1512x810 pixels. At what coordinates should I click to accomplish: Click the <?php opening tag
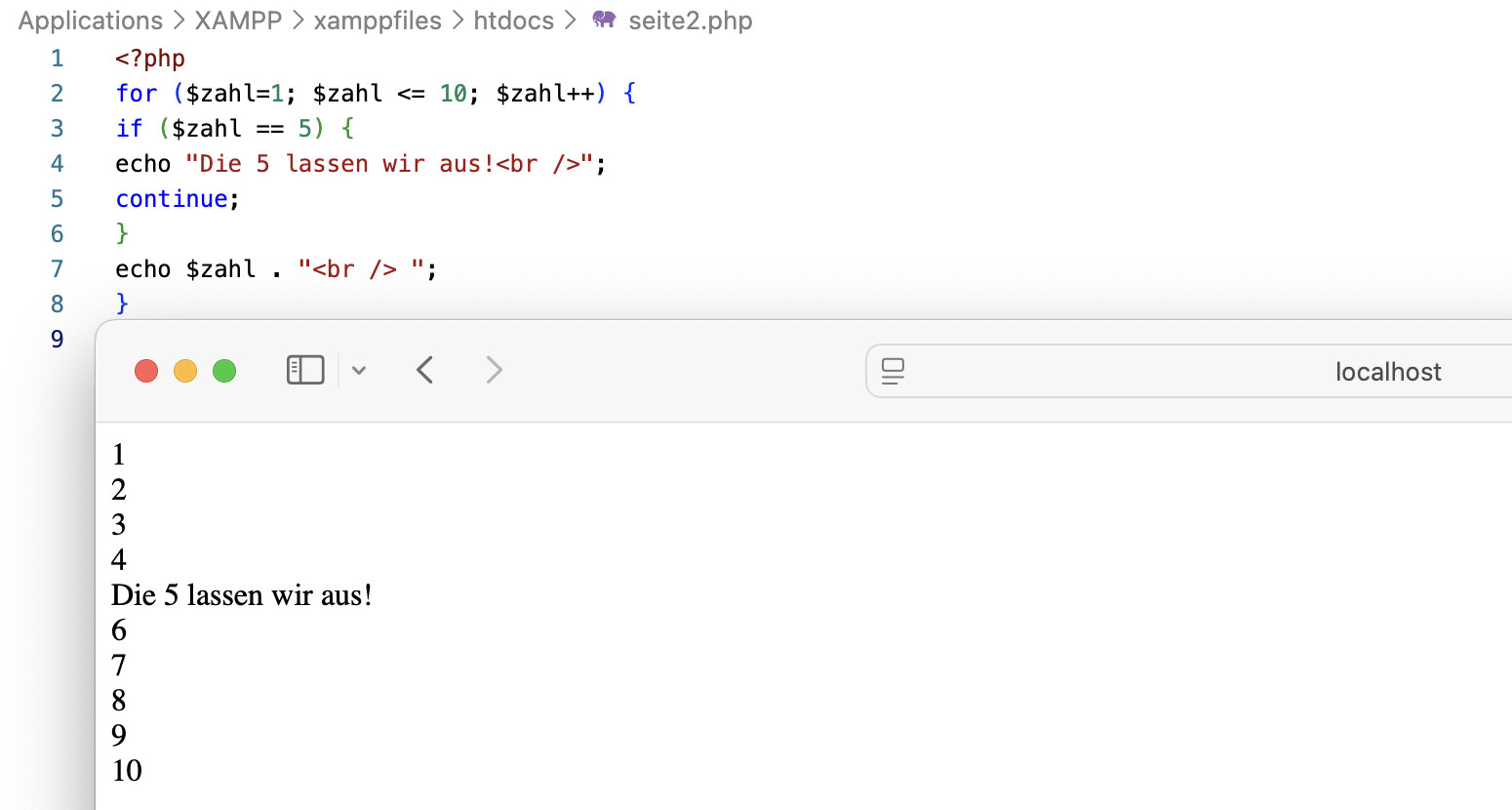pyautogui.click(x=150, y=59)
